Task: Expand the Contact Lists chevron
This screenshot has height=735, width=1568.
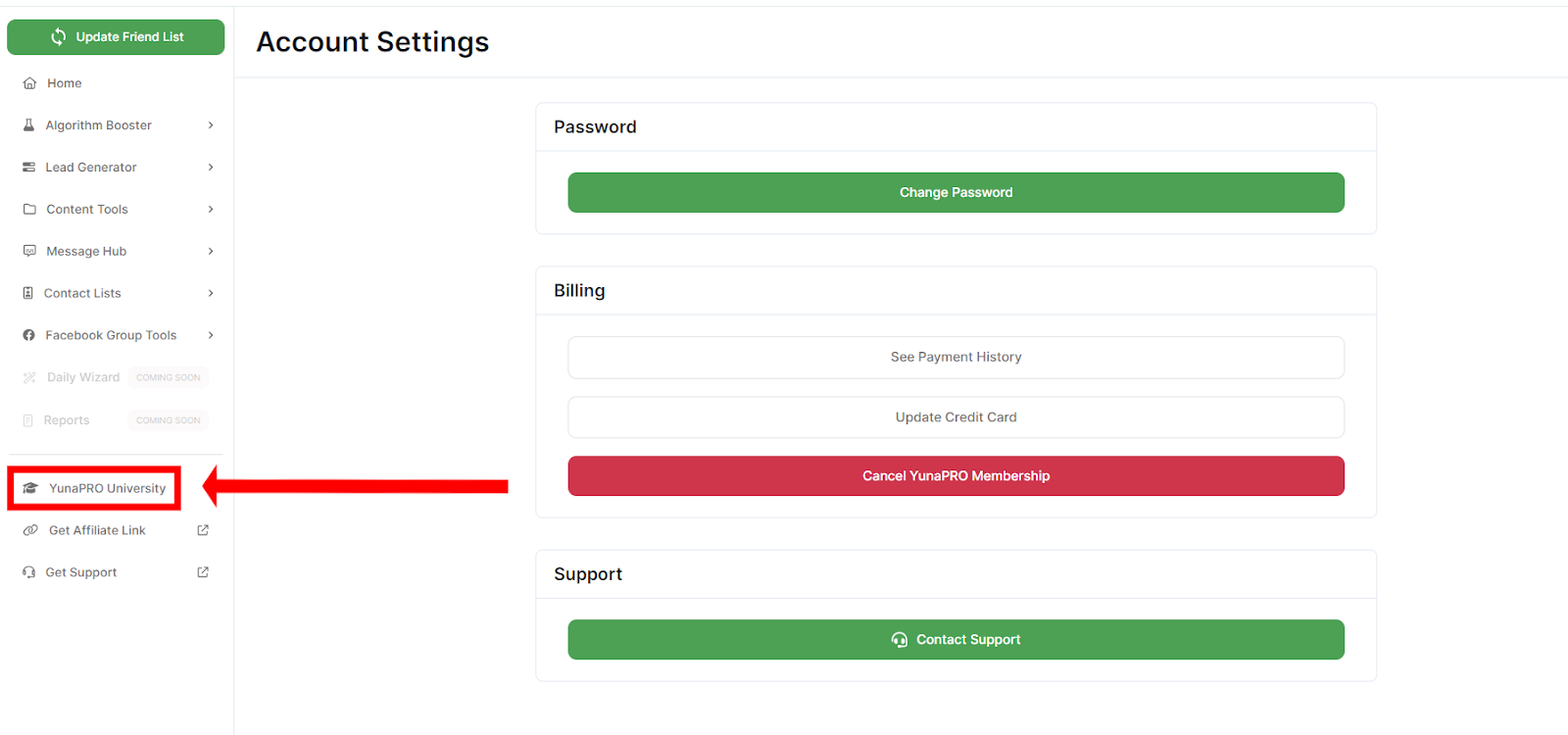Action: click(x=211, y=293)
